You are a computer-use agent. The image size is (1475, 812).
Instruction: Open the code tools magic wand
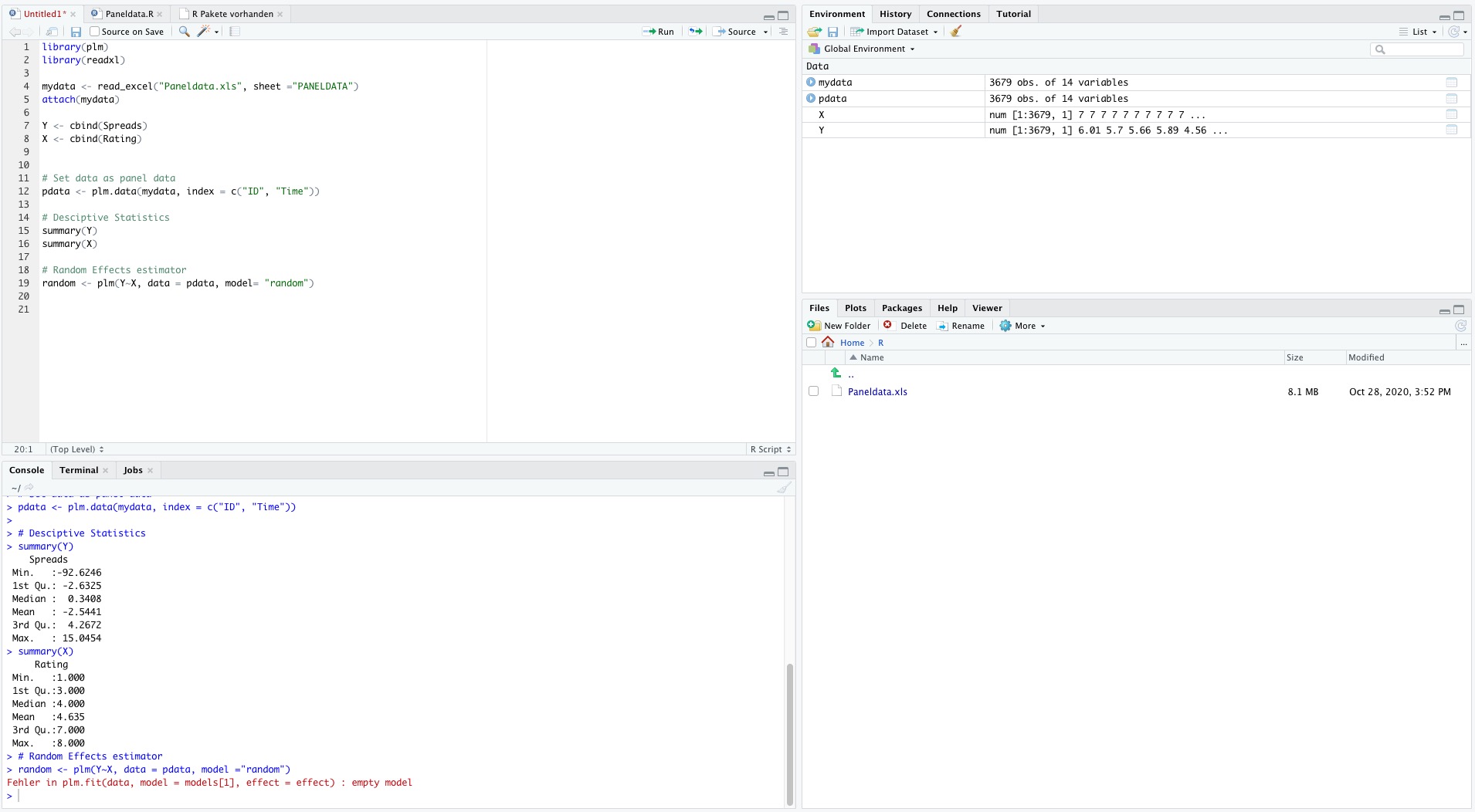coord(204,32)
